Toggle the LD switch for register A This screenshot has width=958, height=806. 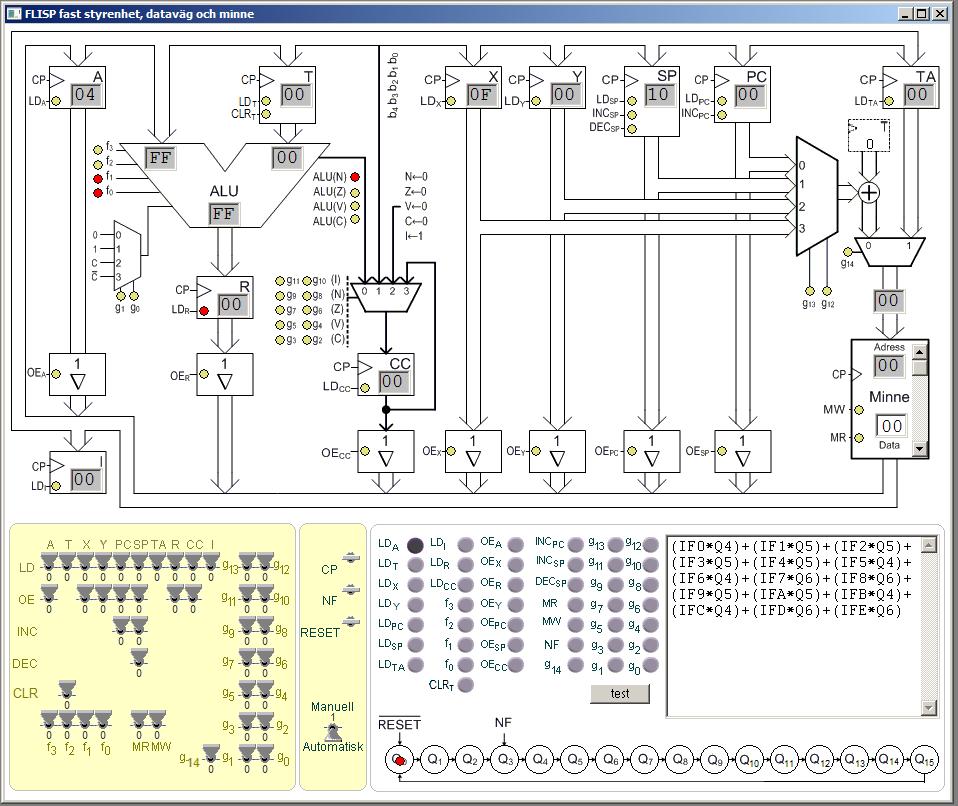point(49,562)
